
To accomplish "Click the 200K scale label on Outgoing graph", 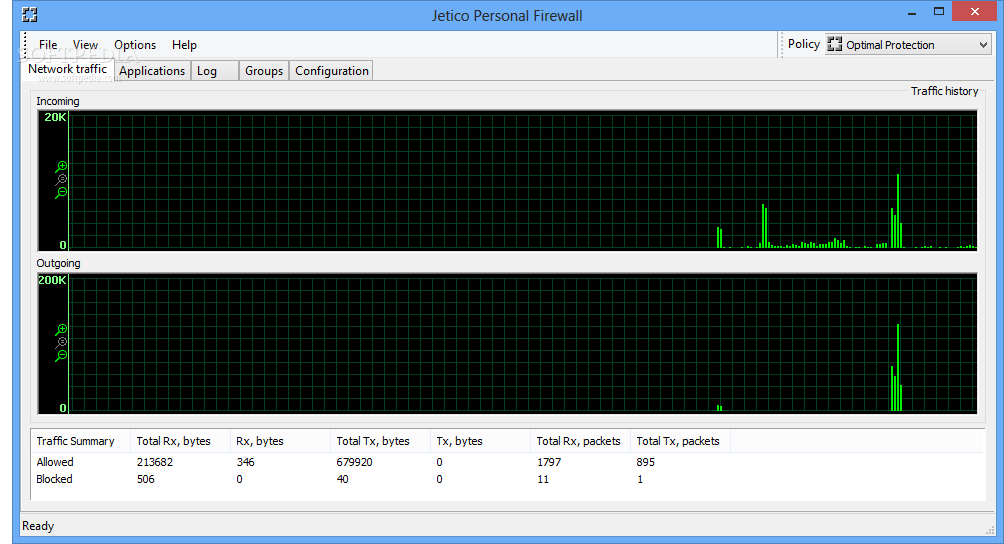I will tap(53, 280).
